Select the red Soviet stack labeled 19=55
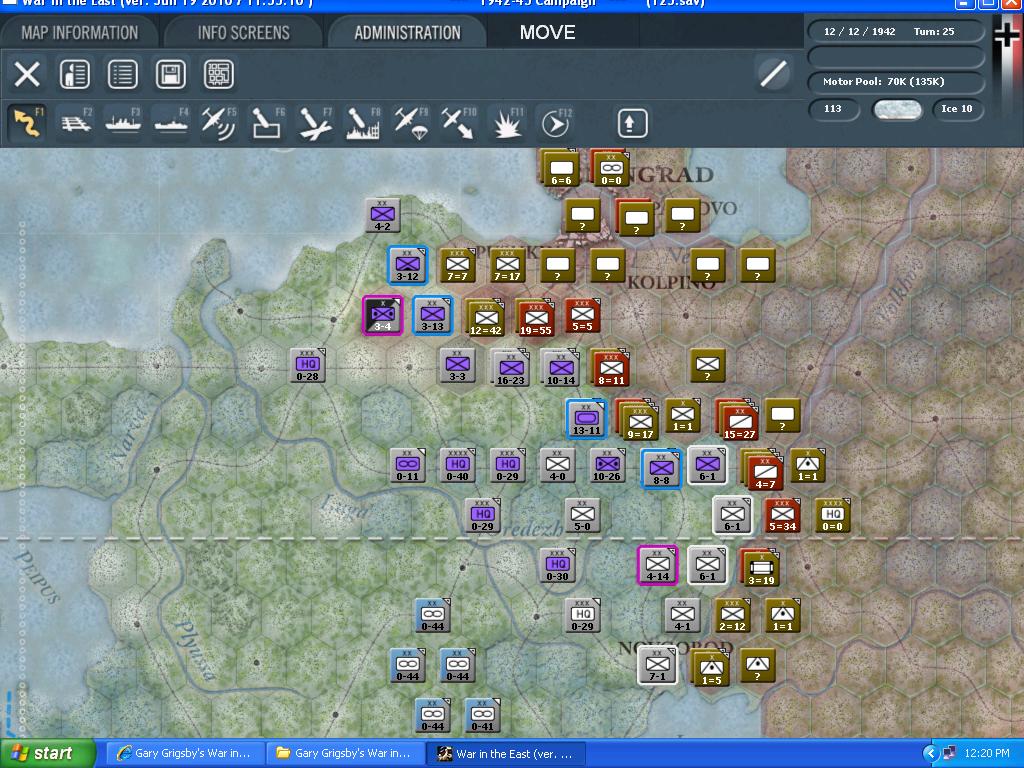This screenshot has width=1024, height=768. (x=536, y=317)
